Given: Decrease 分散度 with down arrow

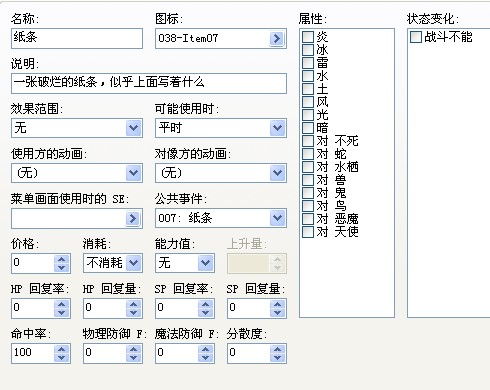Looking at the screenshot, I should click(278, 357).
